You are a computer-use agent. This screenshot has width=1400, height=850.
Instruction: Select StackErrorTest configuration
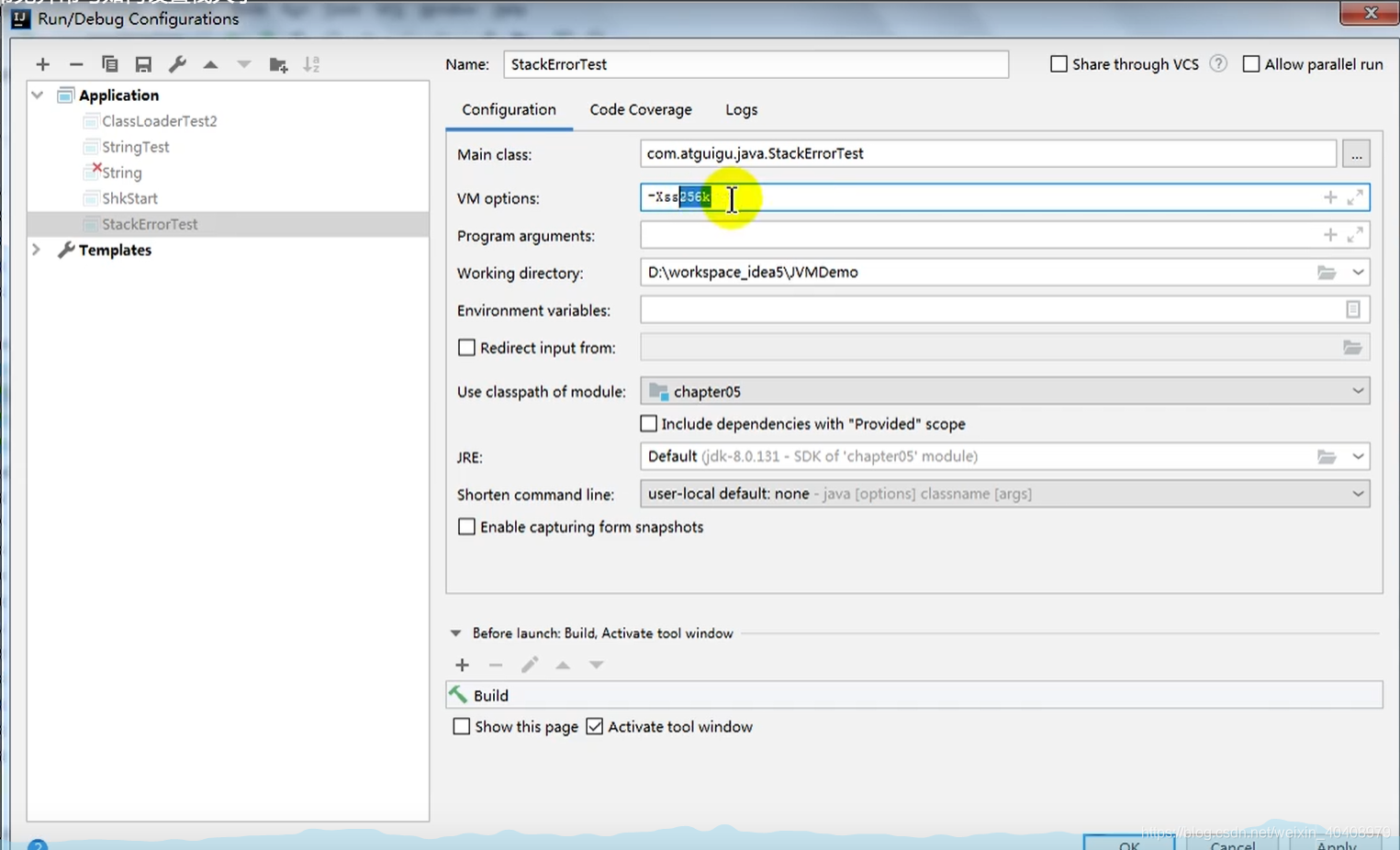click(x=228, y=224)
